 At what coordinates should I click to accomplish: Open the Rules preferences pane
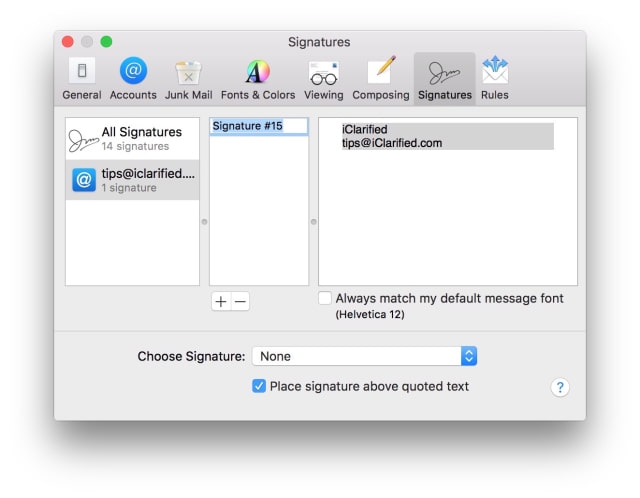[495, 79]
